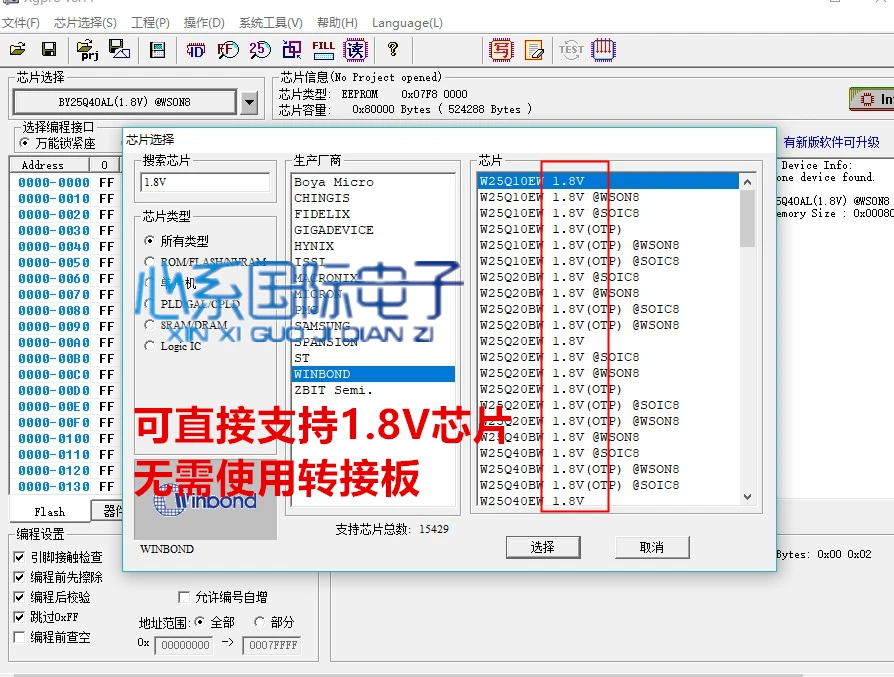The image size is (894, 677).
Task: Open the Language(L) menu
Action: coord(407,23)
